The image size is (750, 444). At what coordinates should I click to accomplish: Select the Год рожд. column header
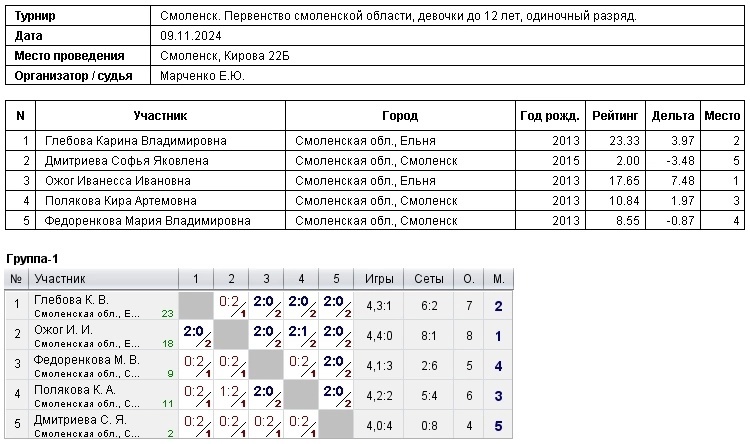click(x=549, y=116)
